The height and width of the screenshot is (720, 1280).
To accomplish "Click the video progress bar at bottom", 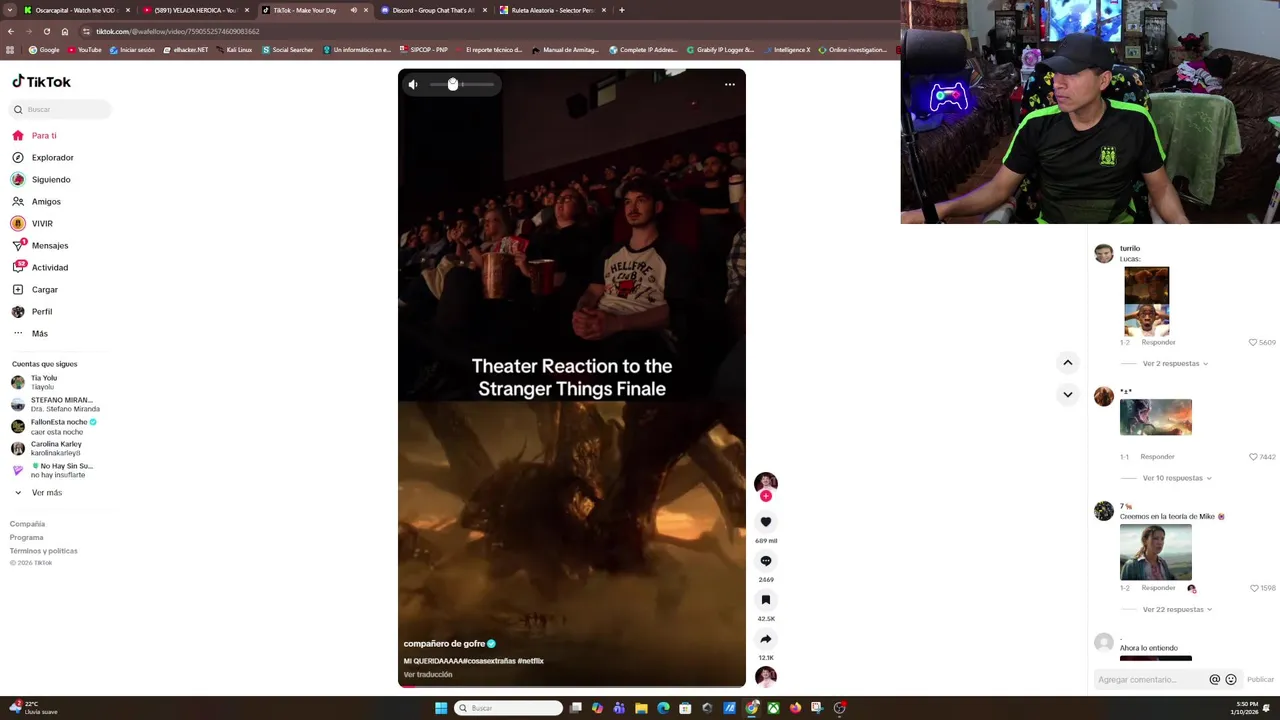I will (572, 686).
